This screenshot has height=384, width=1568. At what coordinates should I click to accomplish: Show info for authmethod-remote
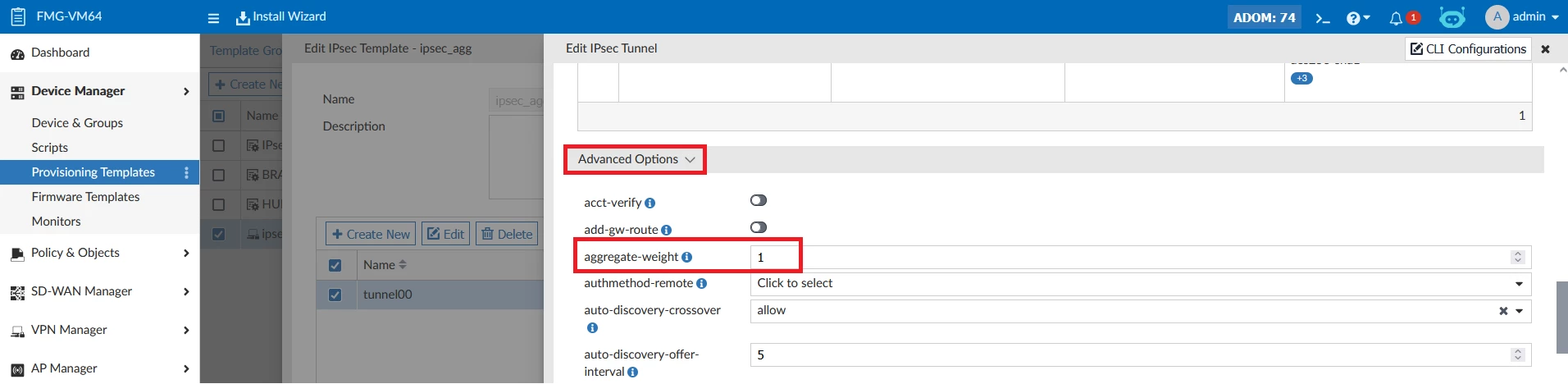[701, 284]
